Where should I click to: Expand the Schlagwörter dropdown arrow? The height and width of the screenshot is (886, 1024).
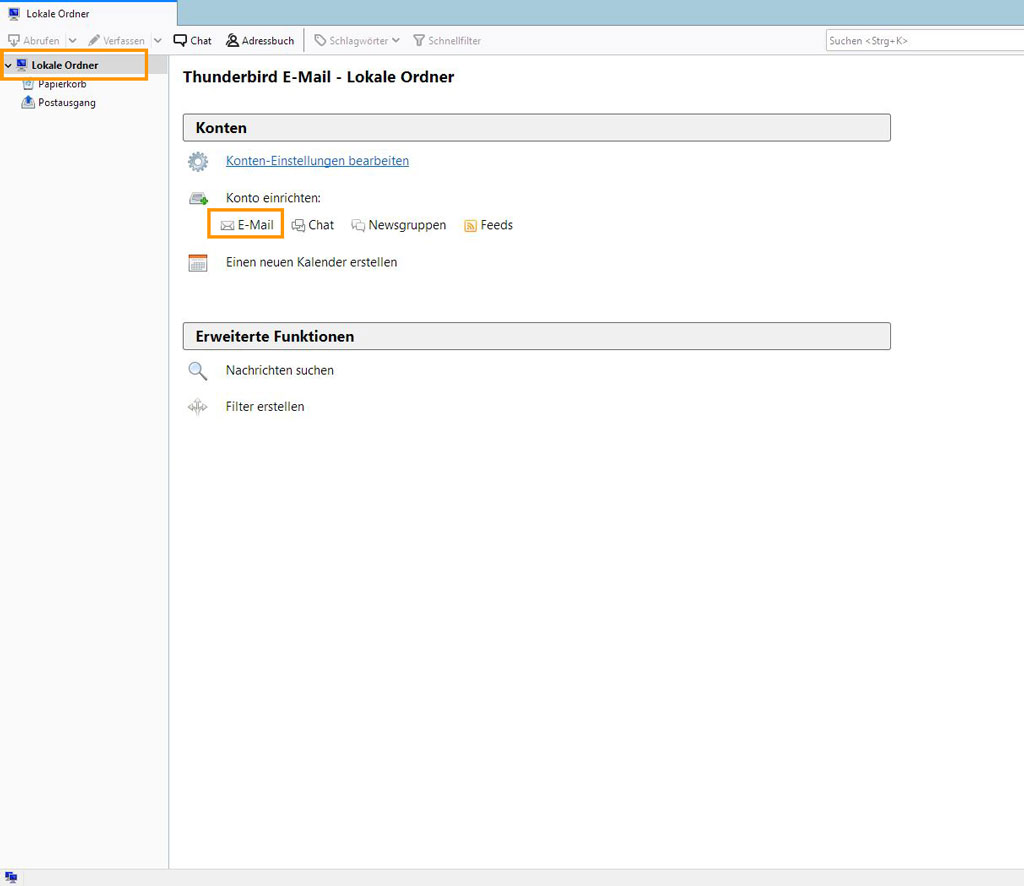tap(396, 40)
